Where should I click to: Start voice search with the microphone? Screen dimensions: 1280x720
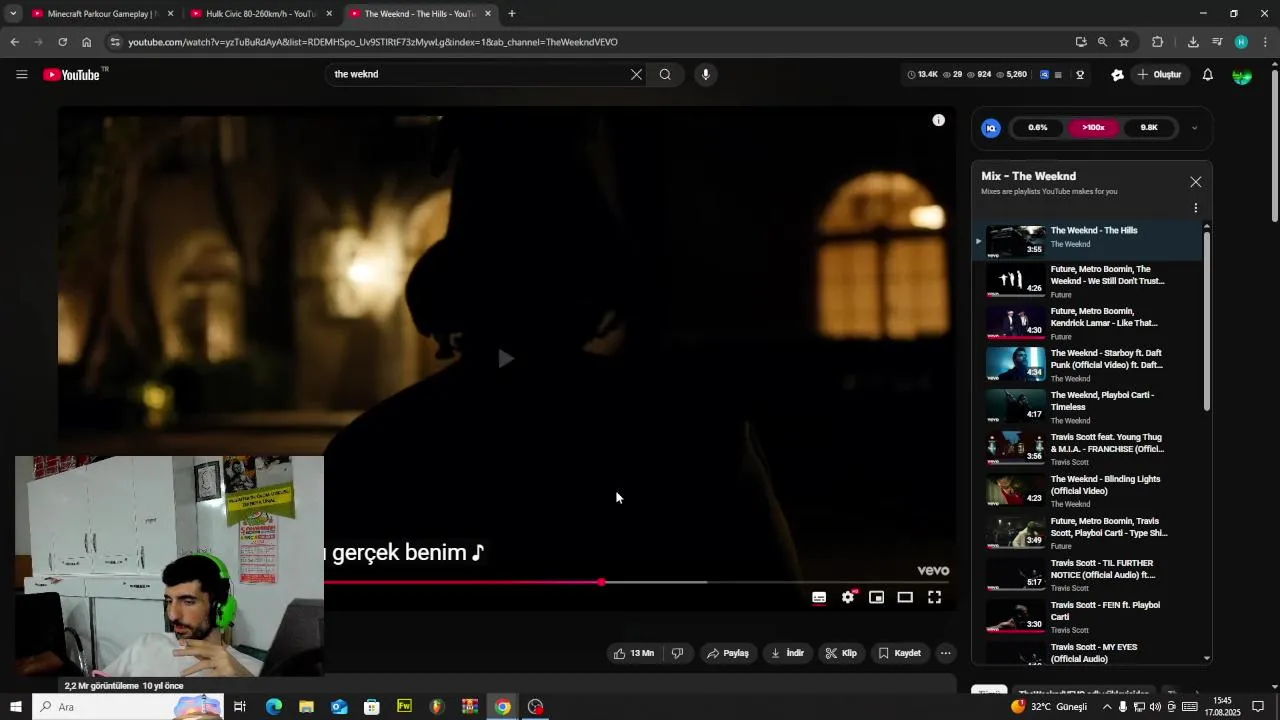click(705, 74)
